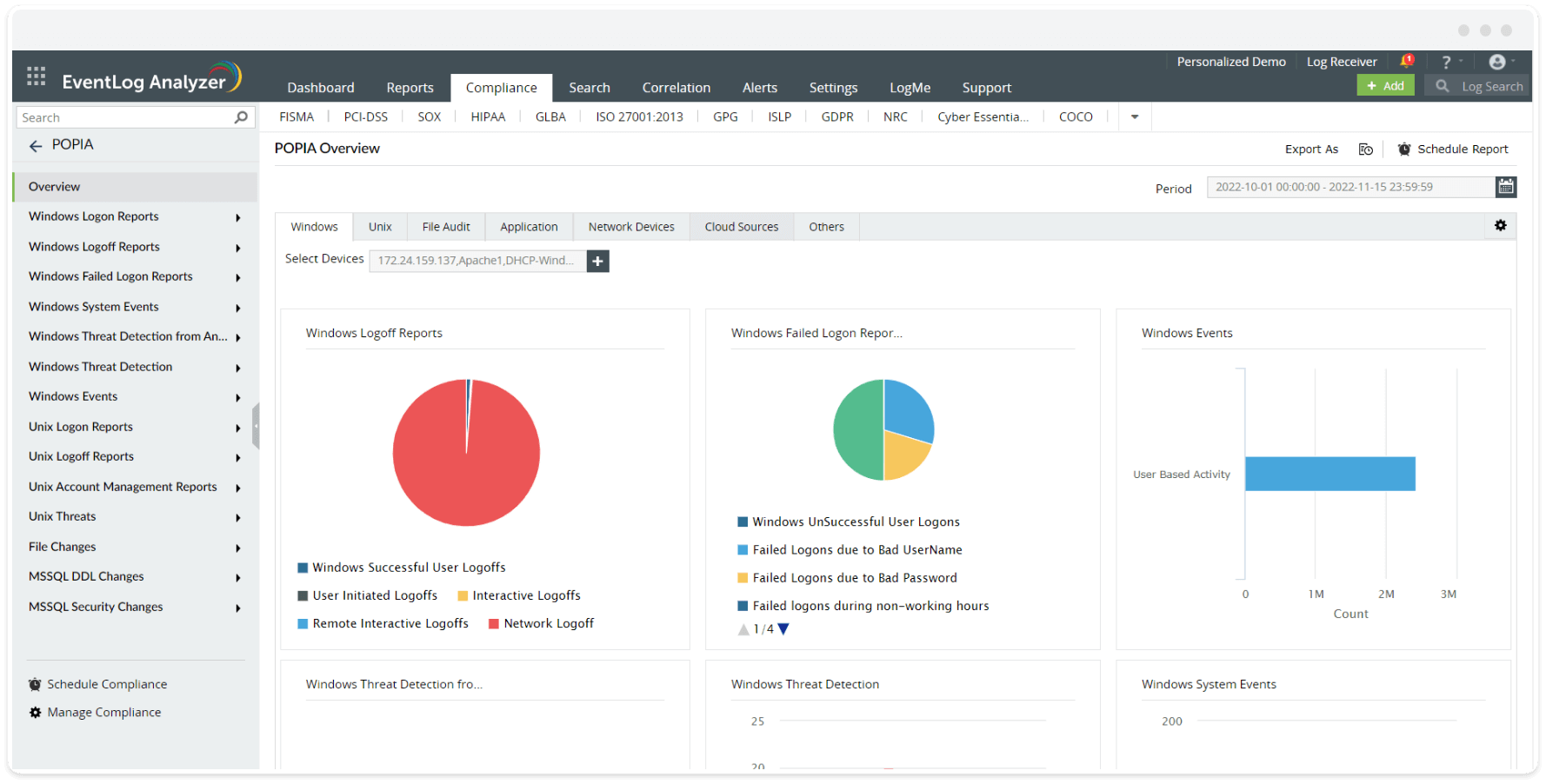Expand Unix Threats submenu arrow
This screenshot has width=1546, height=784.
[x=238, y=517]
